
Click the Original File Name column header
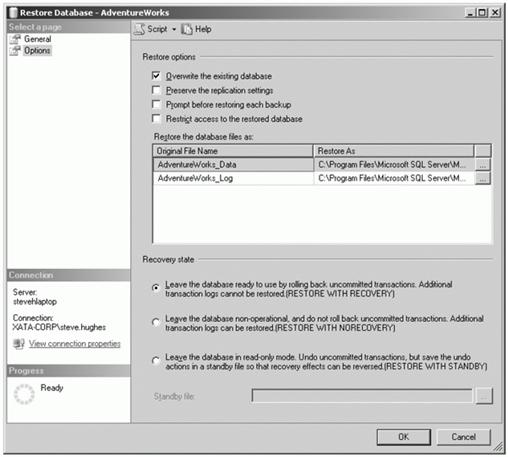pos(233,151)
